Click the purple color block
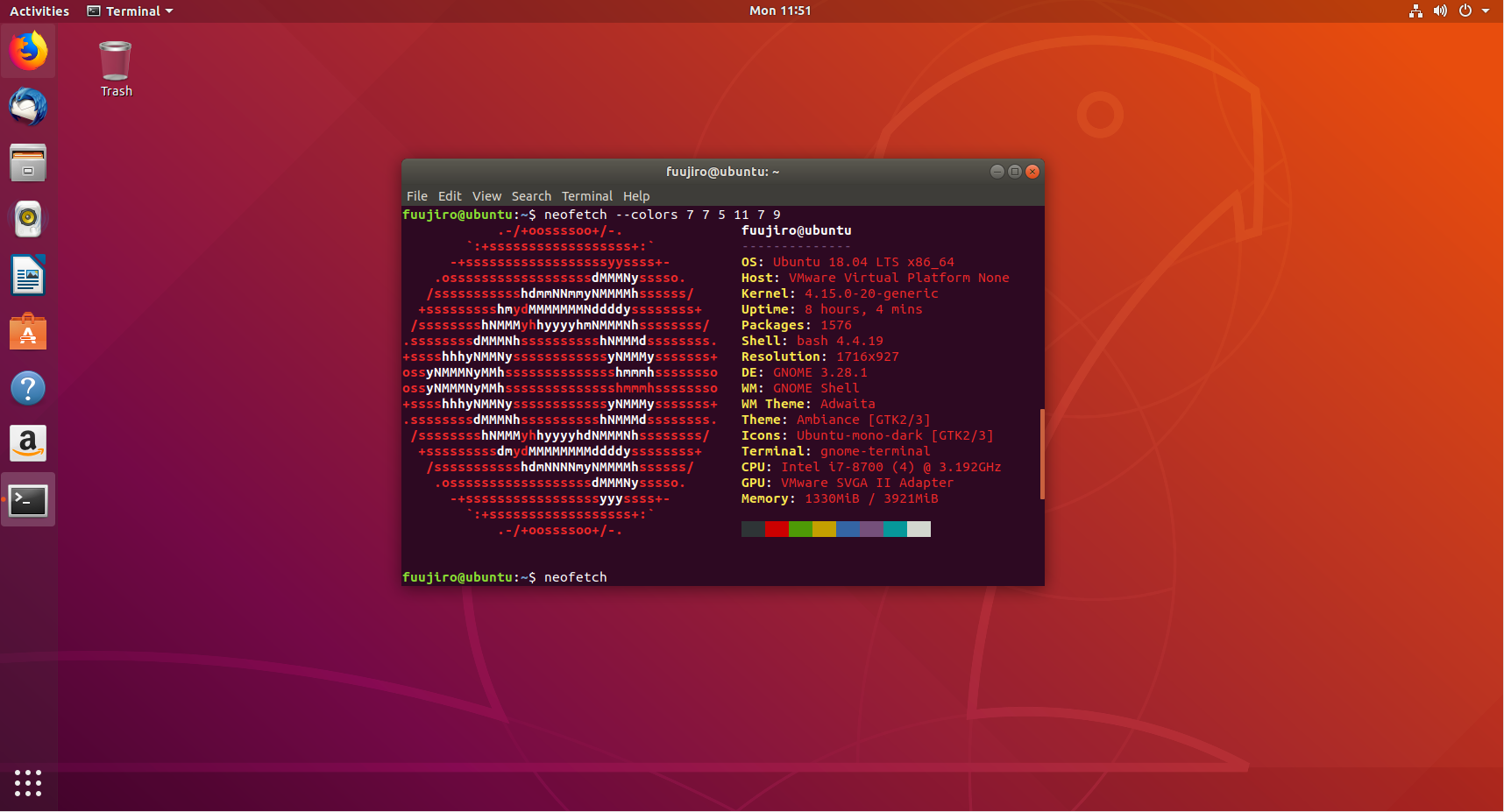1504x812 pixels. point(871,529)
